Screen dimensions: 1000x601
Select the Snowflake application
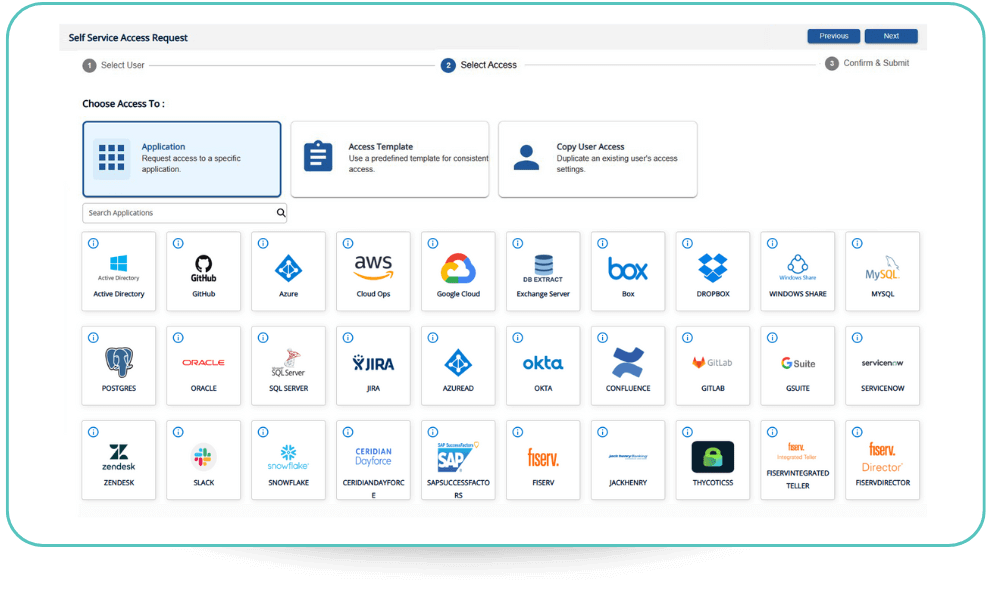288,460
